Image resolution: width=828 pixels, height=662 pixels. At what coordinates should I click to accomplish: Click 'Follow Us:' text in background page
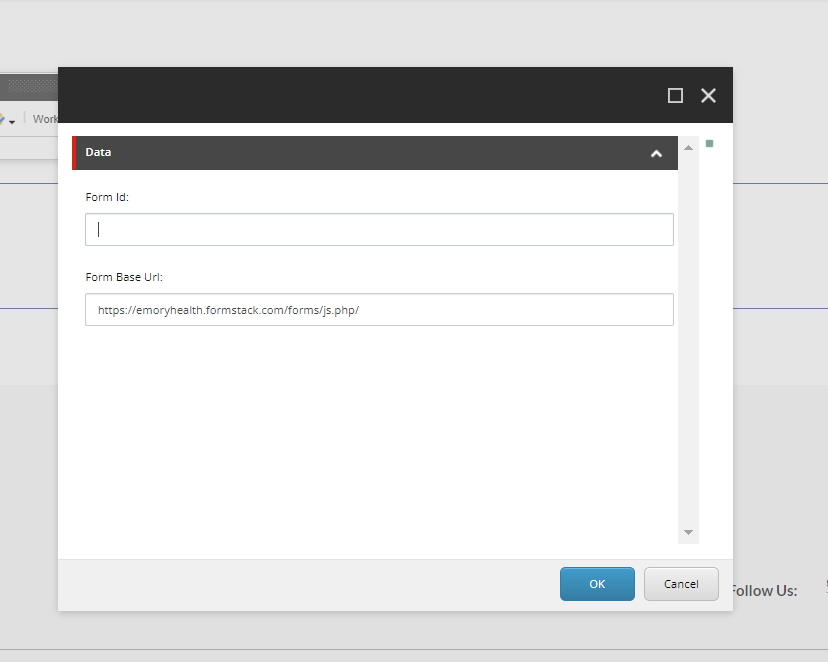click(x=765, y=591)
